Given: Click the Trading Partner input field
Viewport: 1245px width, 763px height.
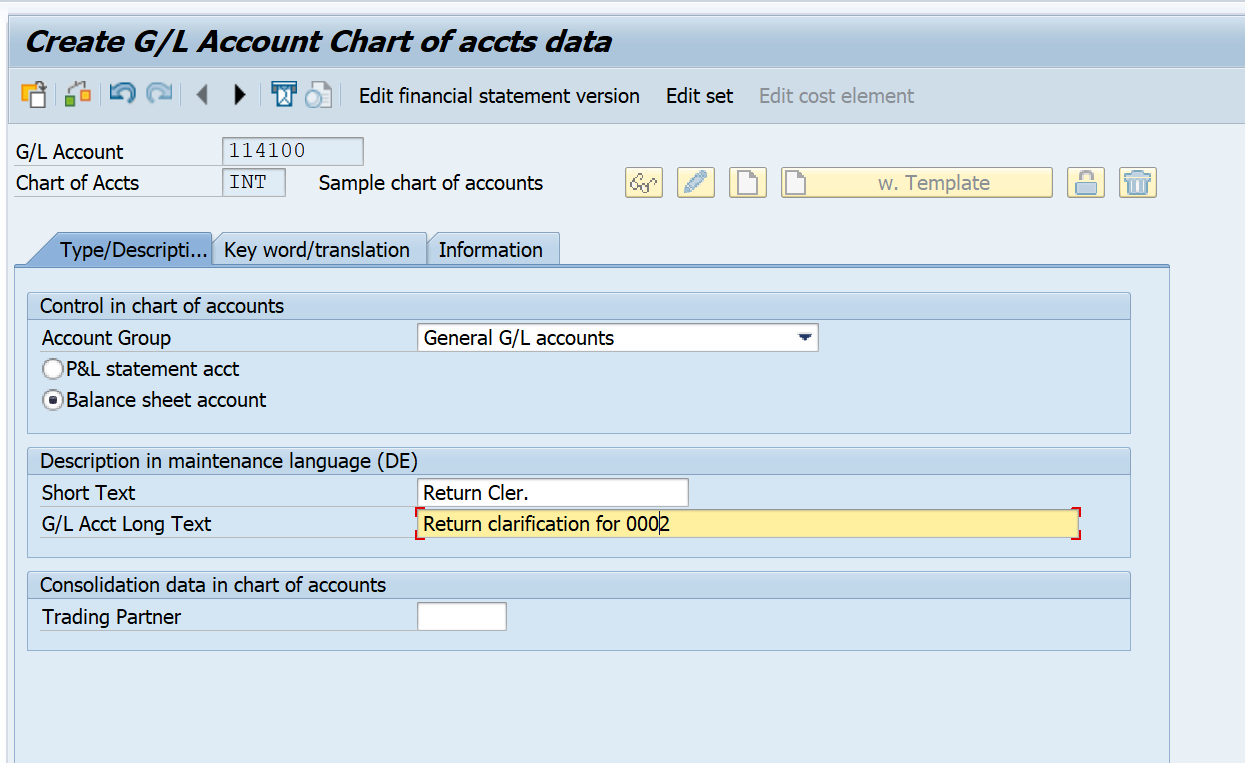Looking at the screenshot, I should [x=462, y=617].
